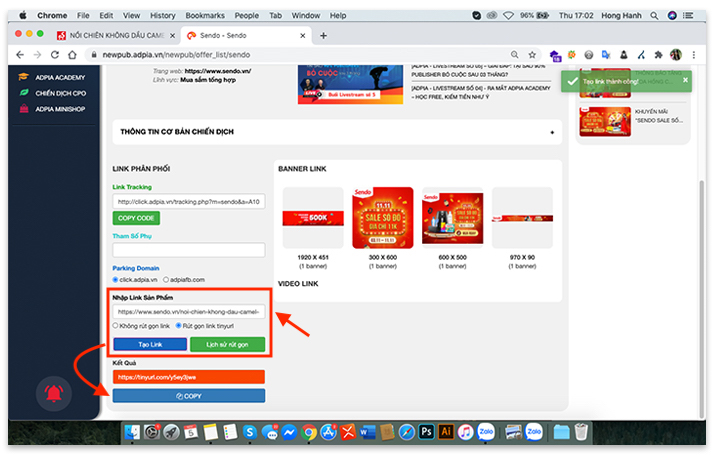Launch Photoshop from the dock
The height and width of the screenshot is (455, 714).
point(426,432)
